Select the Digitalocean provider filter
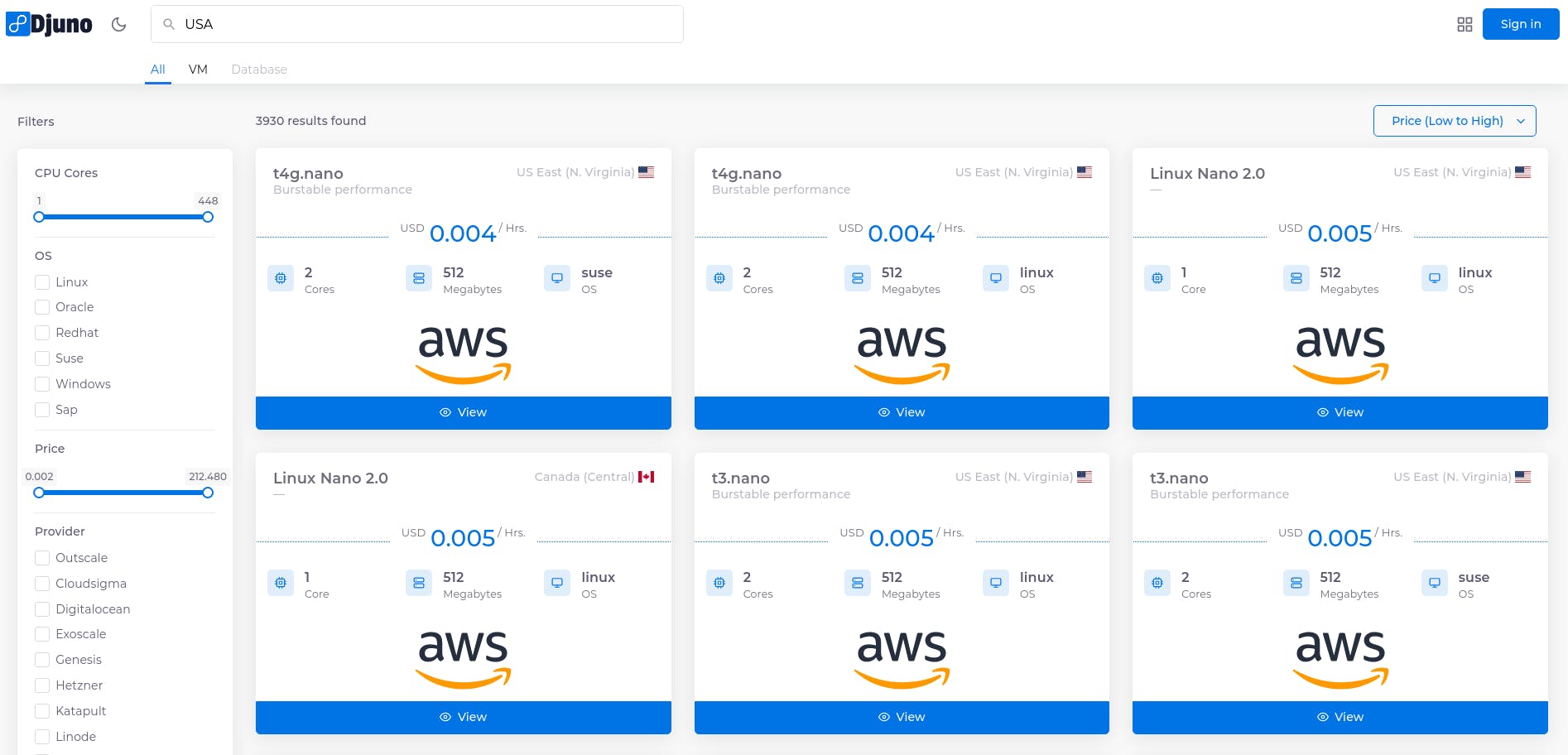 click(x=42, y=609)
